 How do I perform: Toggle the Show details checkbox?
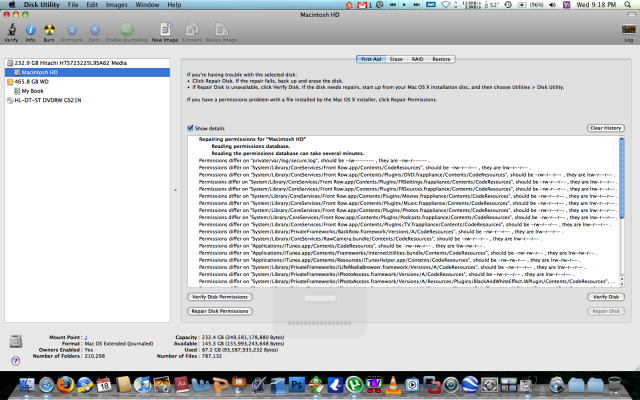point(190,128)
